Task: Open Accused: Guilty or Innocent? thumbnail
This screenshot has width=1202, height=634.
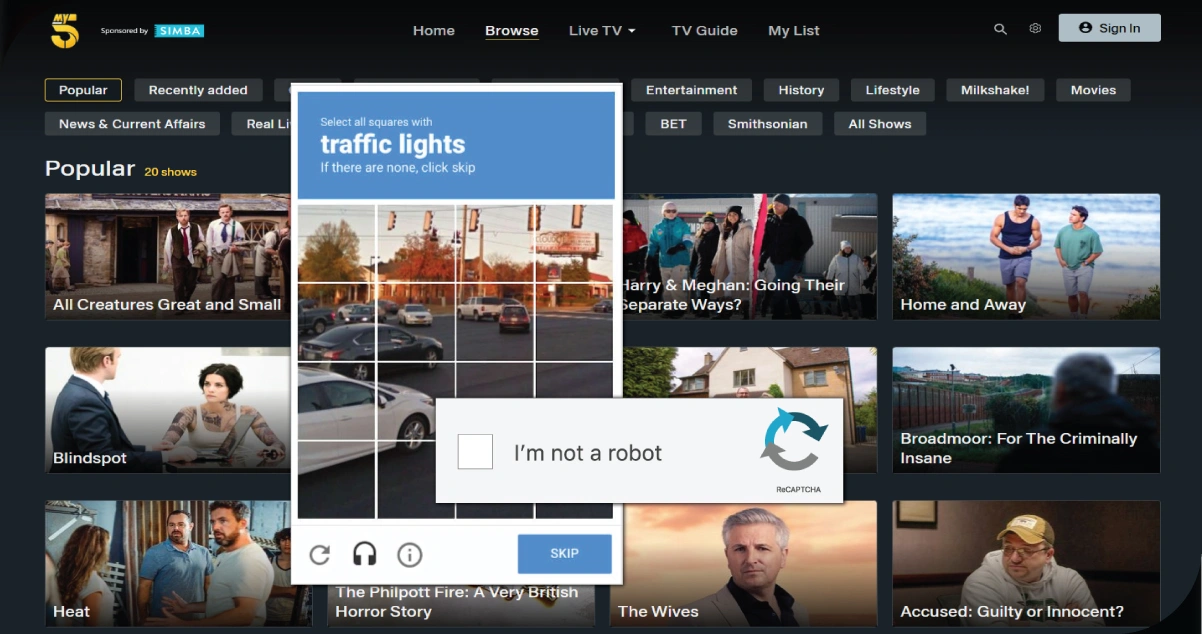Action: (1026, 563)
